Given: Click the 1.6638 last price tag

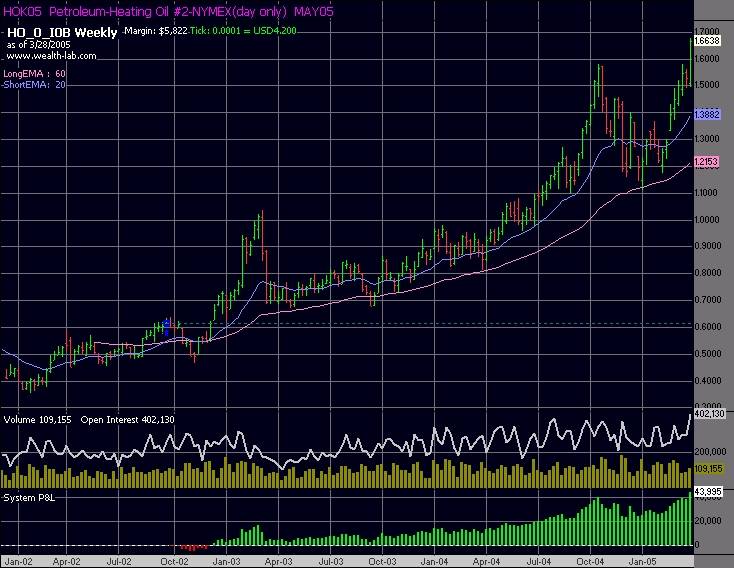Looking at the screenshot, I should point(706,41).
